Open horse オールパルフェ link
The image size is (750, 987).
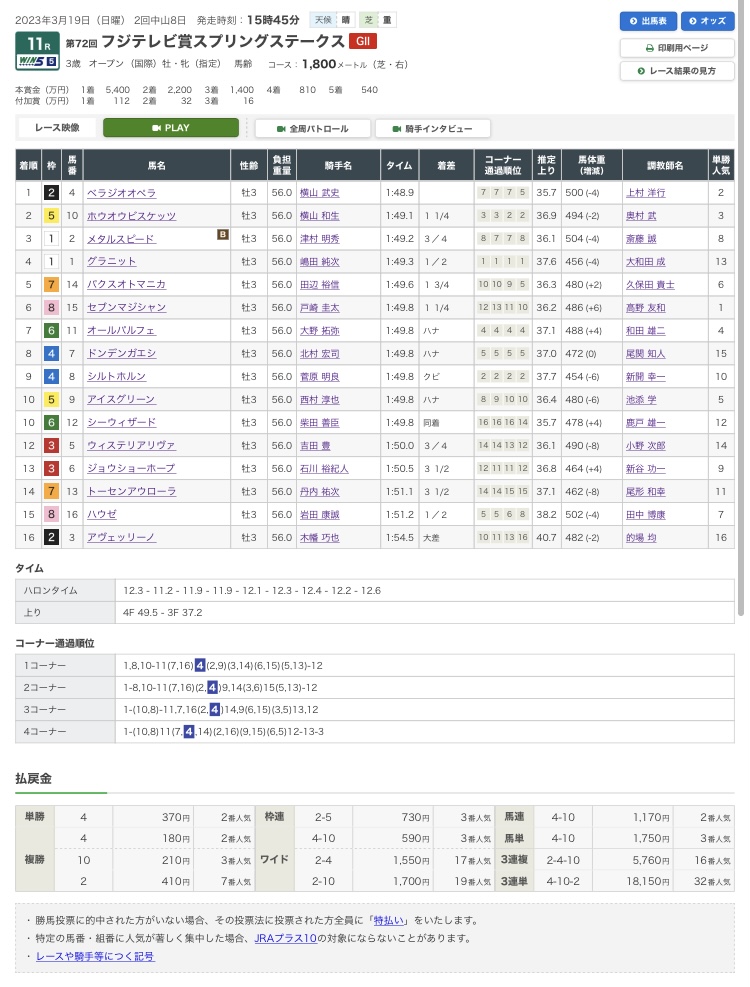coord(122,330)
